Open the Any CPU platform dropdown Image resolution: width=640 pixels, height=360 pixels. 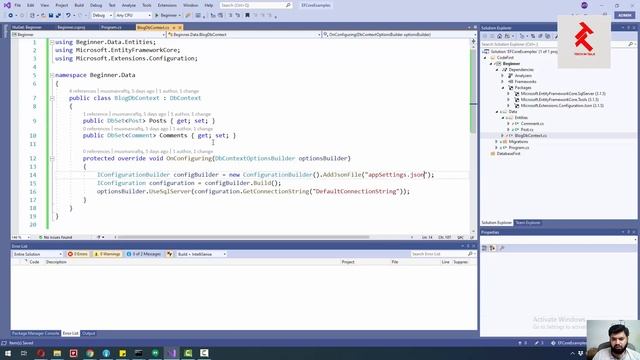tap(133, 16)
